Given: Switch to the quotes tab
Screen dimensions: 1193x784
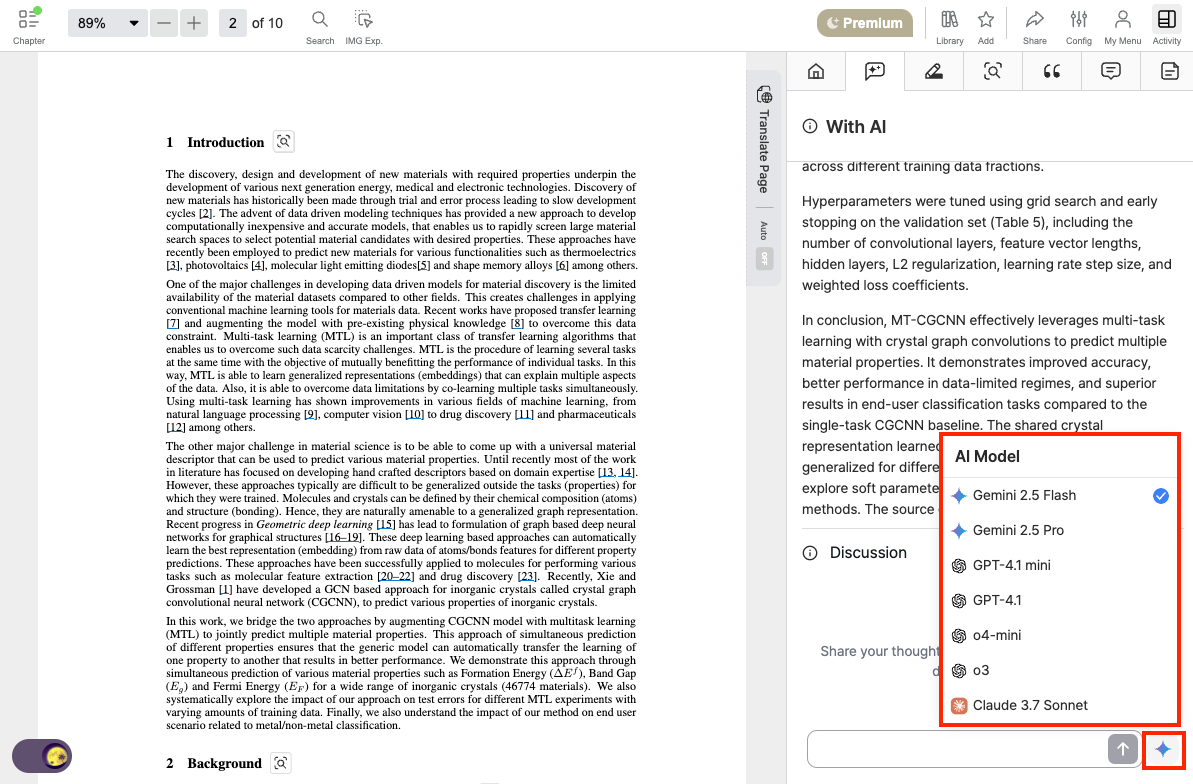Looking at the screenshot, I should [x=1051, y=72].
